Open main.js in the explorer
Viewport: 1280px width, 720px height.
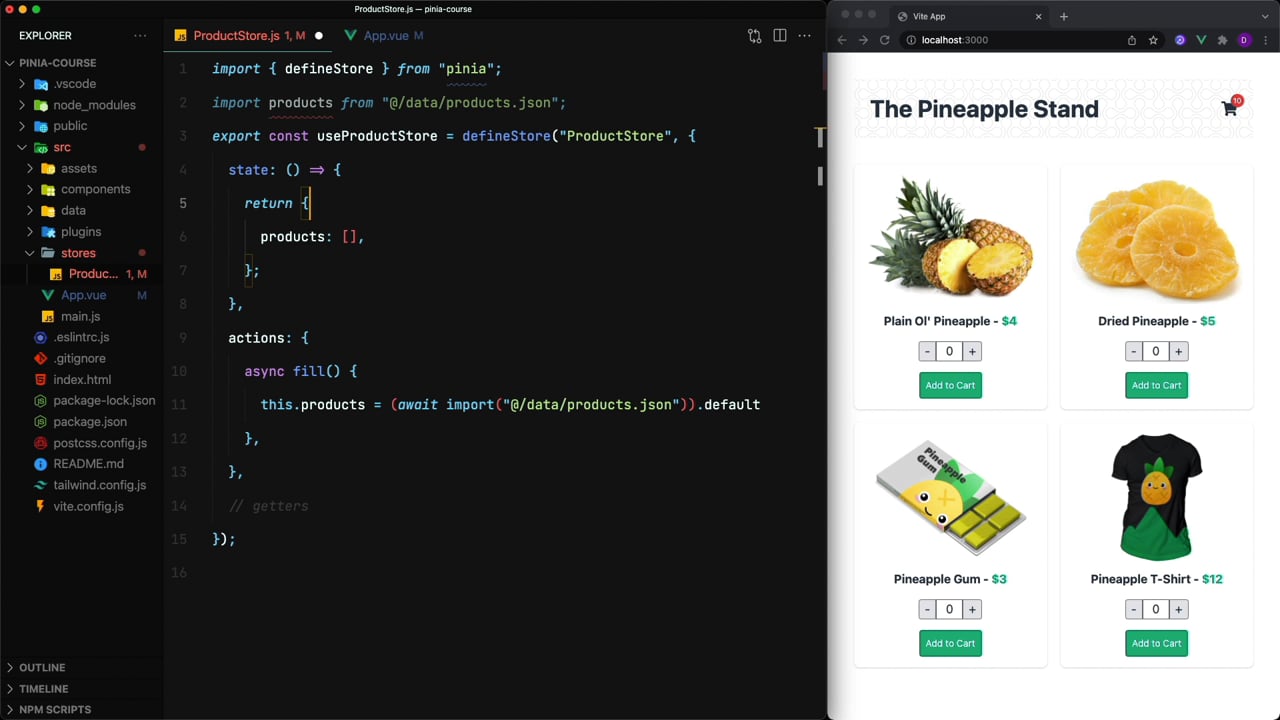point(80,316)
